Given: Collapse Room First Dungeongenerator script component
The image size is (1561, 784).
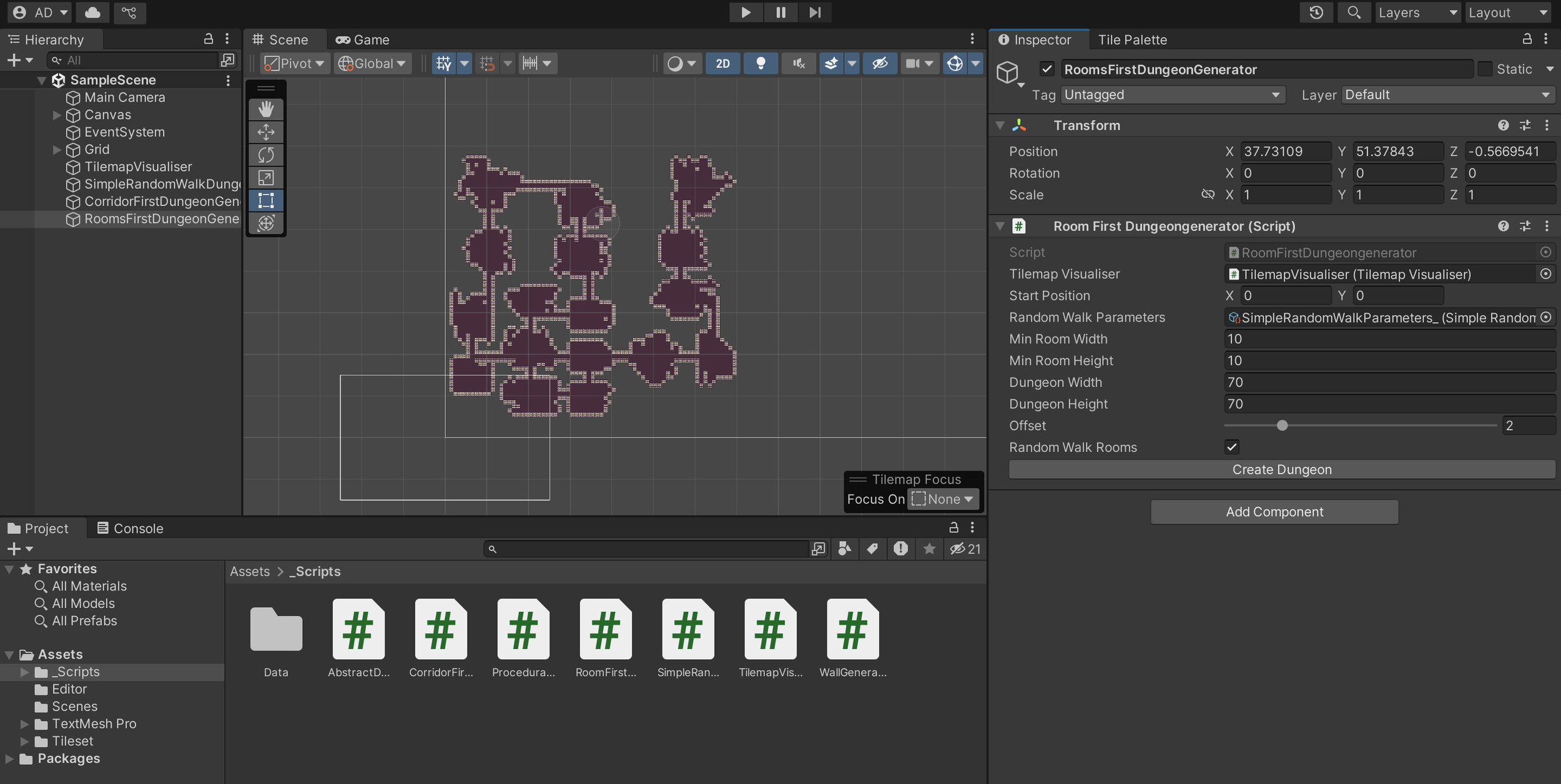Looking at the screenshot, I should click(1000, 226).
